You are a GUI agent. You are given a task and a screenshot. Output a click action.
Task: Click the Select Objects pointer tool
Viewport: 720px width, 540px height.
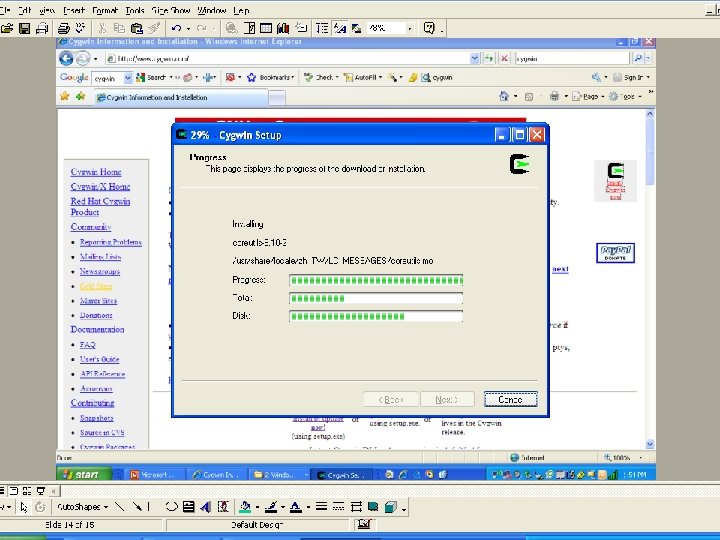coord(24,507)
